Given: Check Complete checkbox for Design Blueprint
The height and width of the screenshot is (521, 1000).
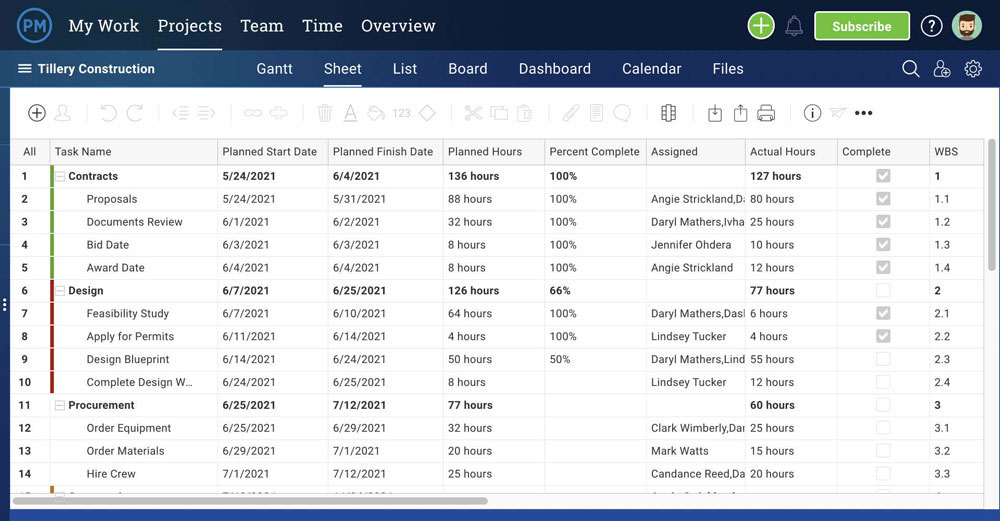Looking at the screenshot, I should pyautogui.click(x=883, y=360).
